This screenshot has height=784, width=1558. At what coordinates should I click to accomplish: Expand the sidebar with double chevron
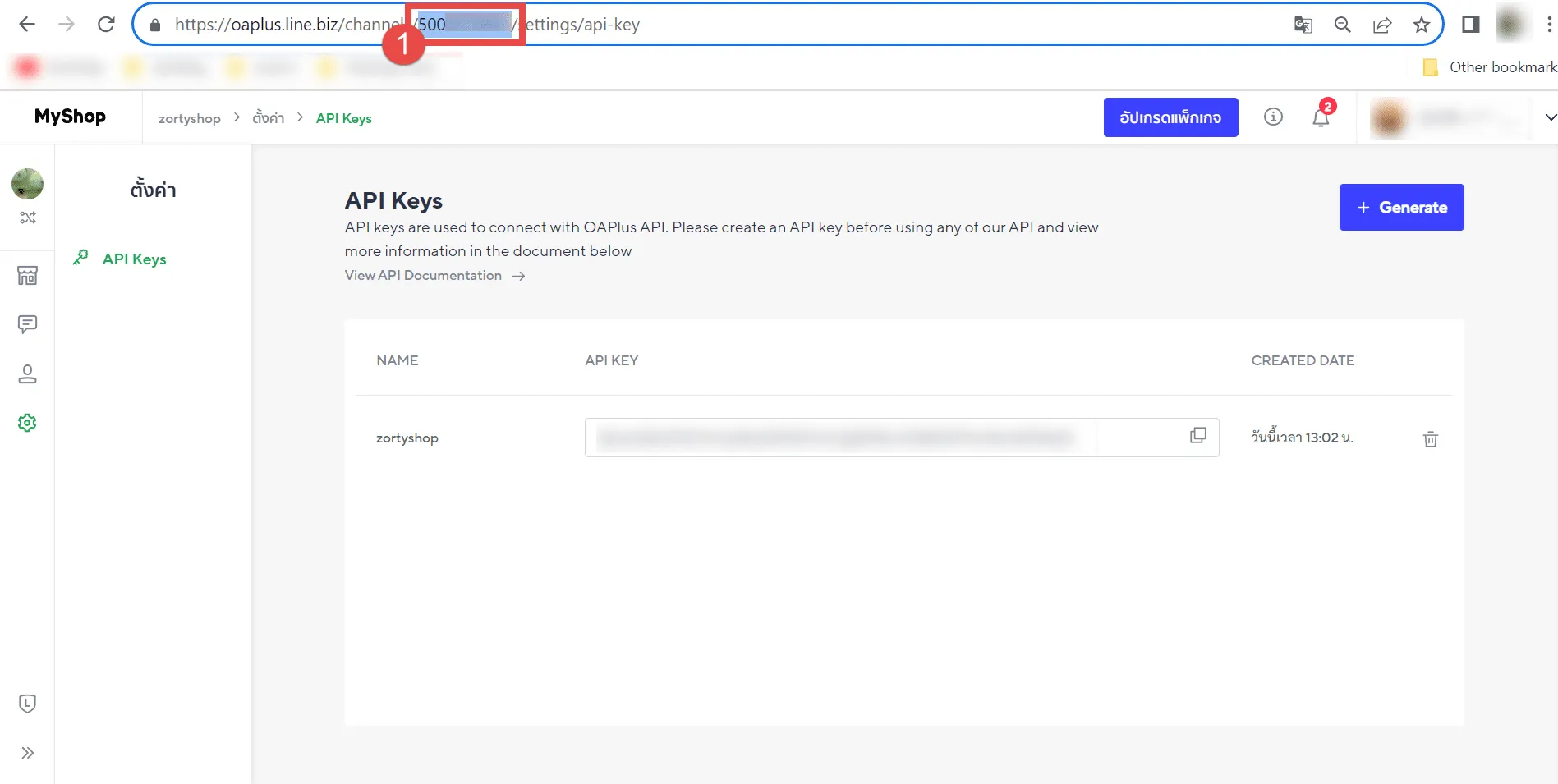[x=27, y=753]
